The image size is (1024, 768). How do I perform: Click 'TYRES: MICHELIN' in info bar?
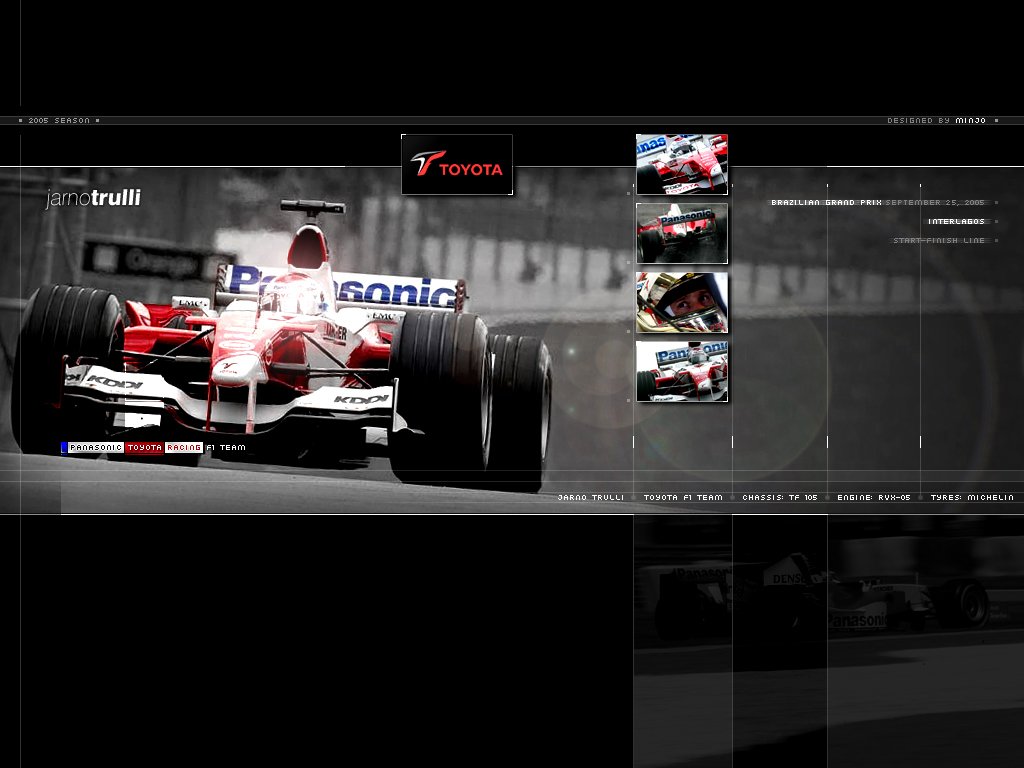pyautogui.click(x=972, y=498)
